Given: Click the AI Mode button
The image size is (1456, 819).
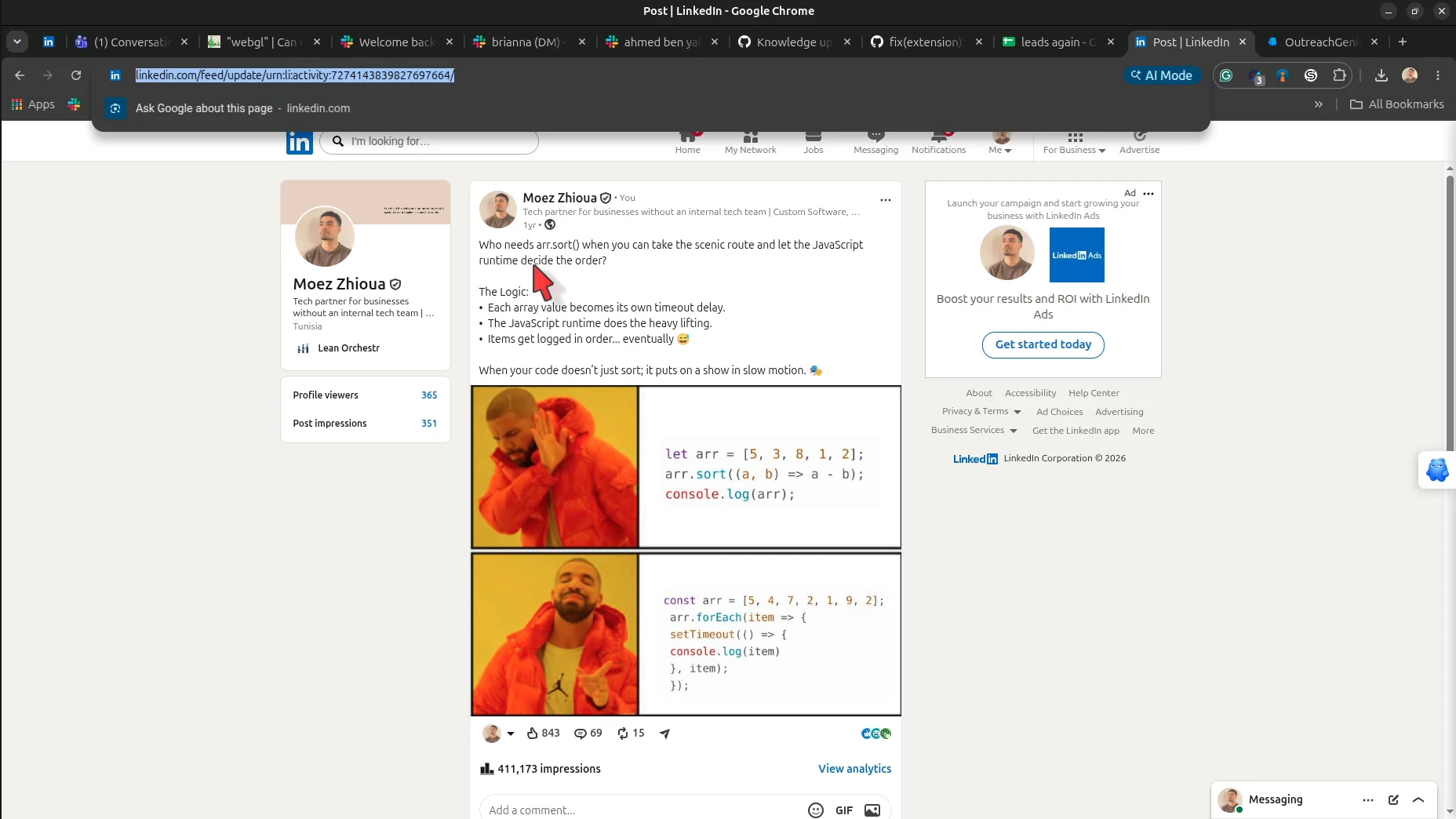Looking at the screenshot, I should (x=1161, y=75).
